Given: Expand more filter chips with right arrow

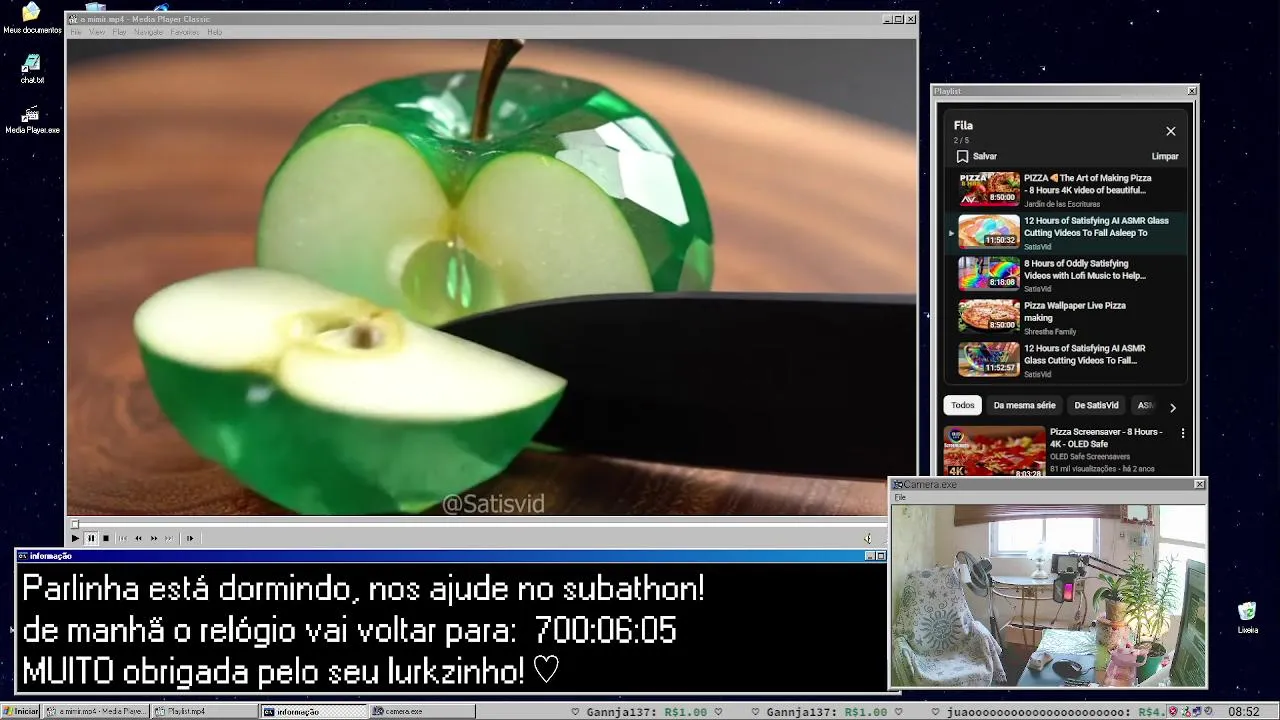Looking at the screenshot, I should [x=1173, y=407].
